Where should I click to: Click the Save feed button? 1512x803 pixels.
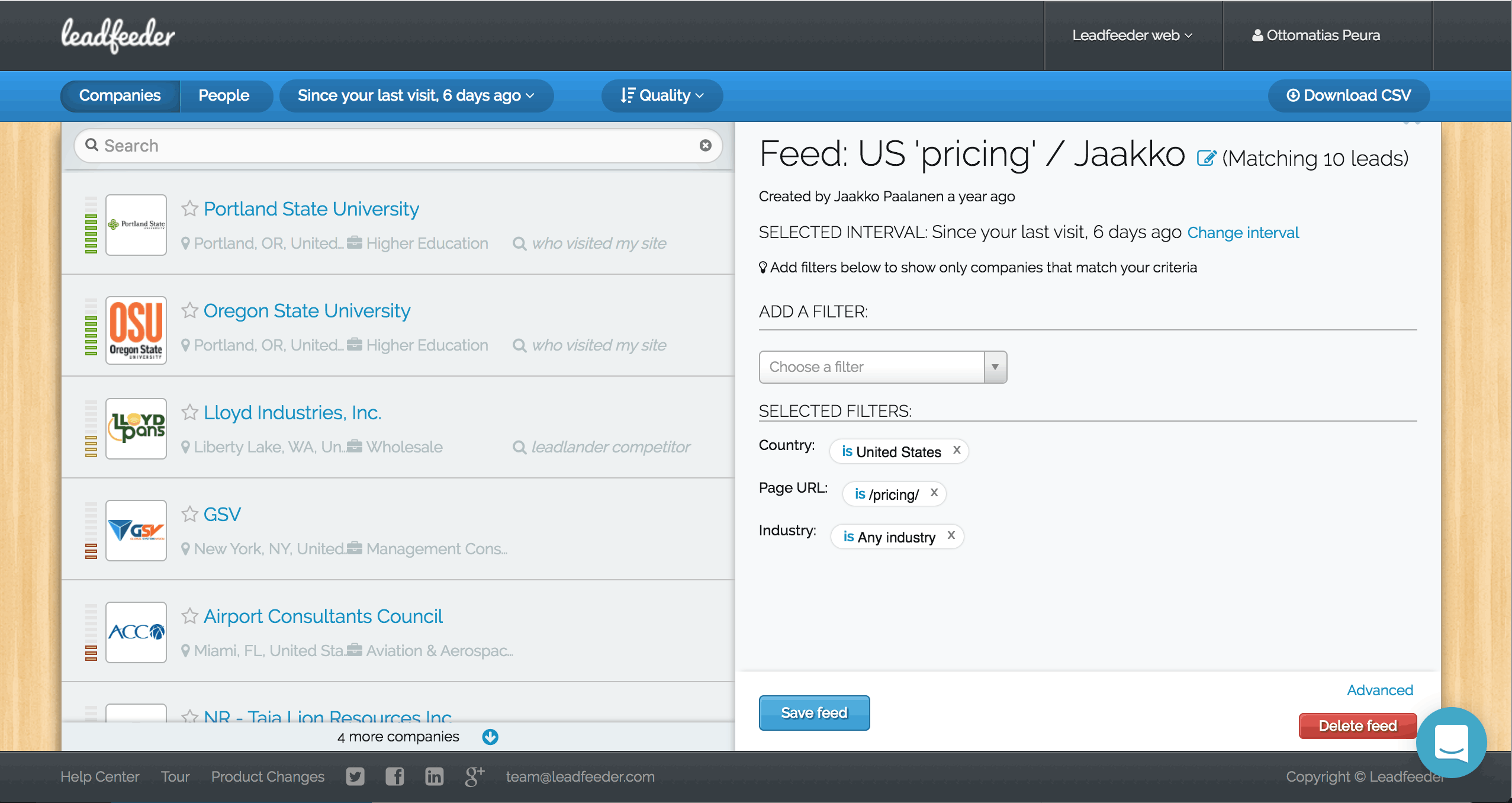(x=813, y=712)
